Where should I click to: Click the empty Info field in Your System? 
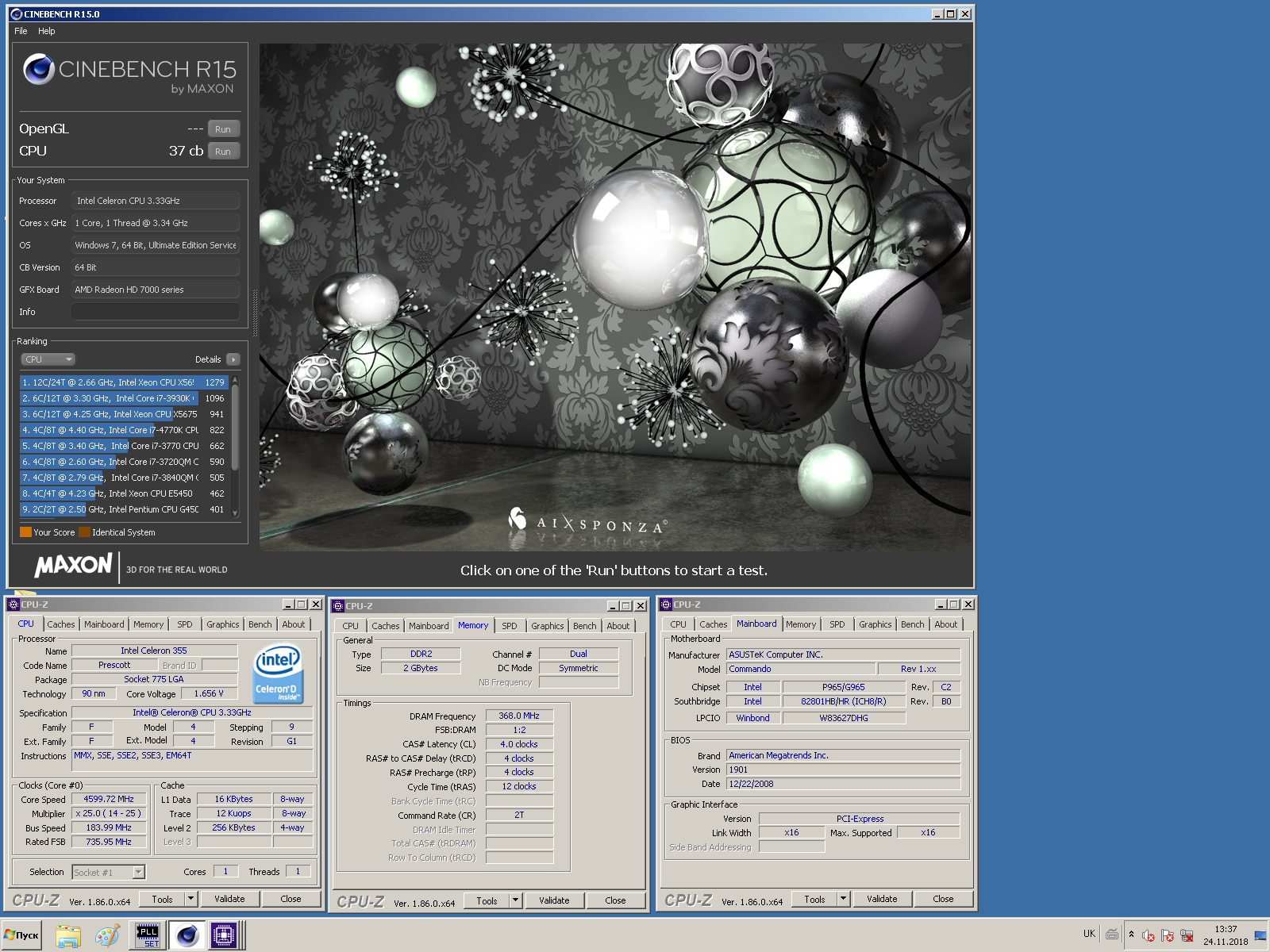click(x=156, y=312)
